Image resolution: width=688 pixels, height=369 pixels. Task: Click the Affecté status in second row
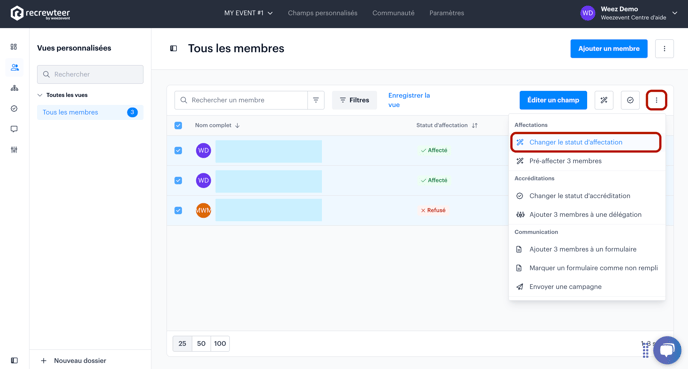pos(434,180)
